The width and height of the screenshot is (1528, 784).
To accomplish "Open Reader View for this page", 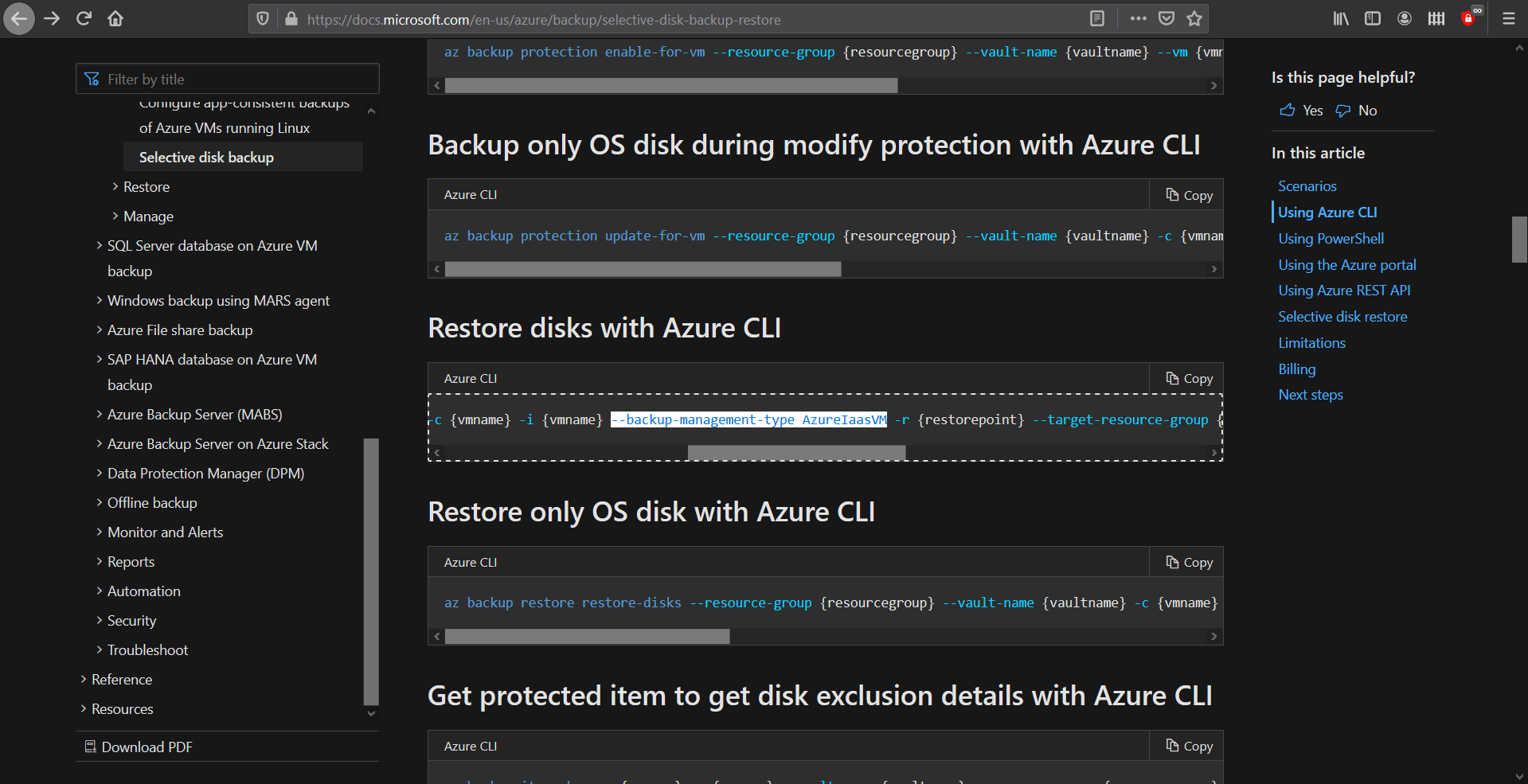I will [x=1096, y=18].
